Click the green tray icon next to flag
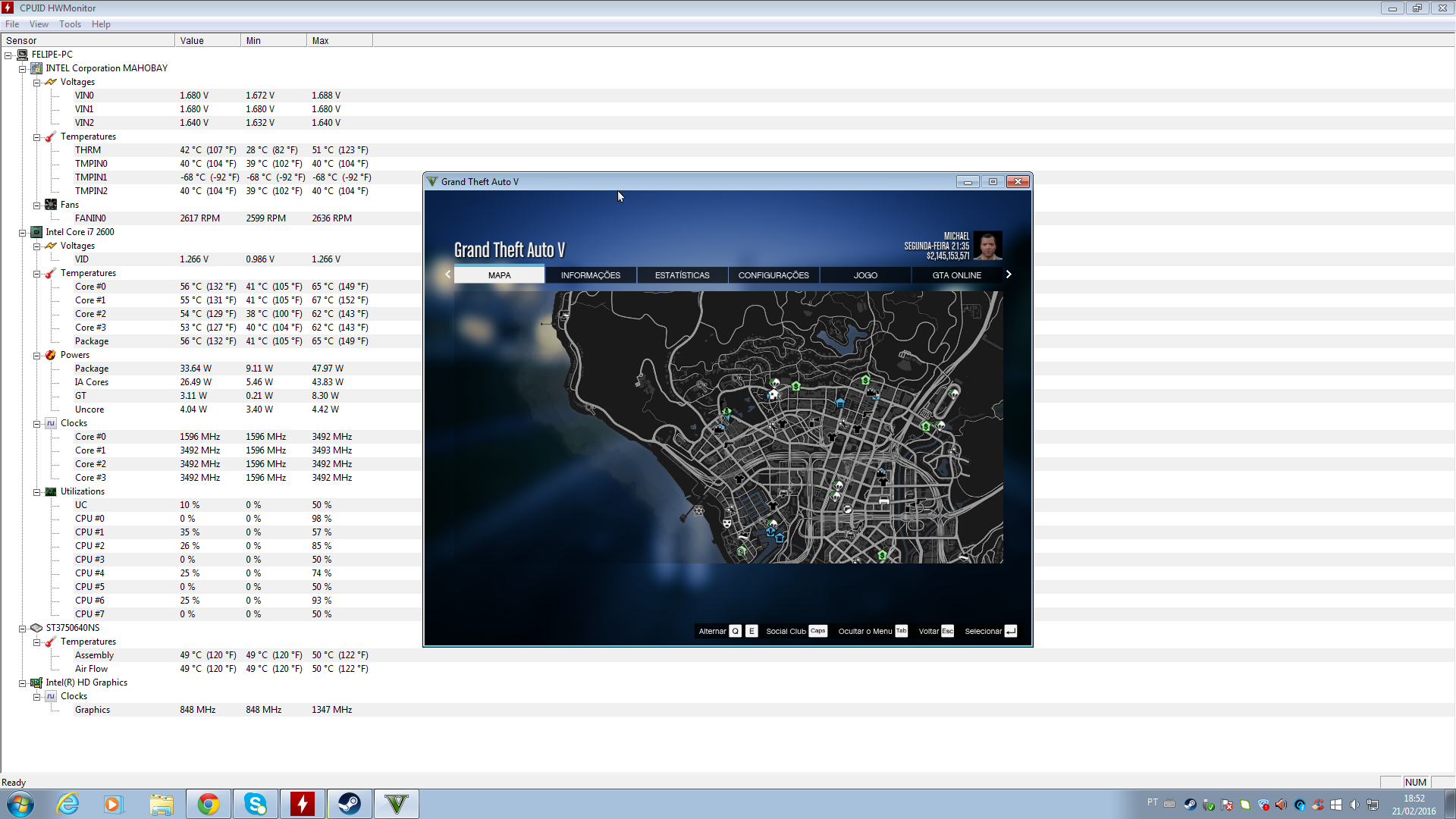1456x819 pixels. coord(1245,805)
